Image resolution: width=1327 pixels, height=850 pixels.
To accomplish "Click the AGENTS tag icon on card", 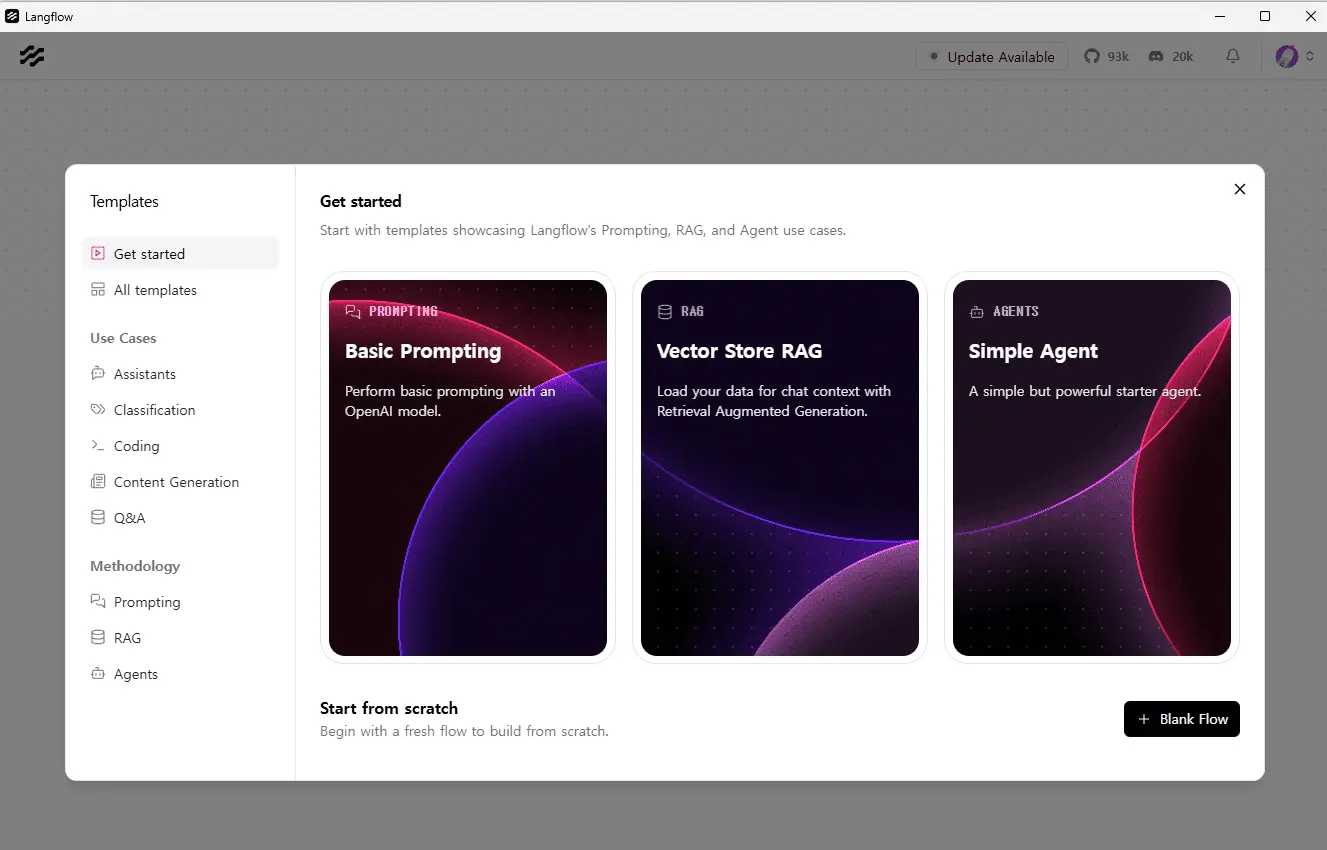I will tap(976, 312).
